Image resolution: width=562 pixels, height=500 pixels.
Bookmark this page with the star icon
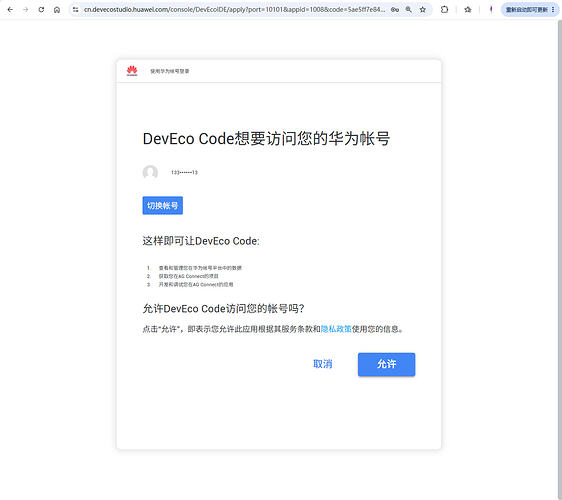tap(423, 10)
